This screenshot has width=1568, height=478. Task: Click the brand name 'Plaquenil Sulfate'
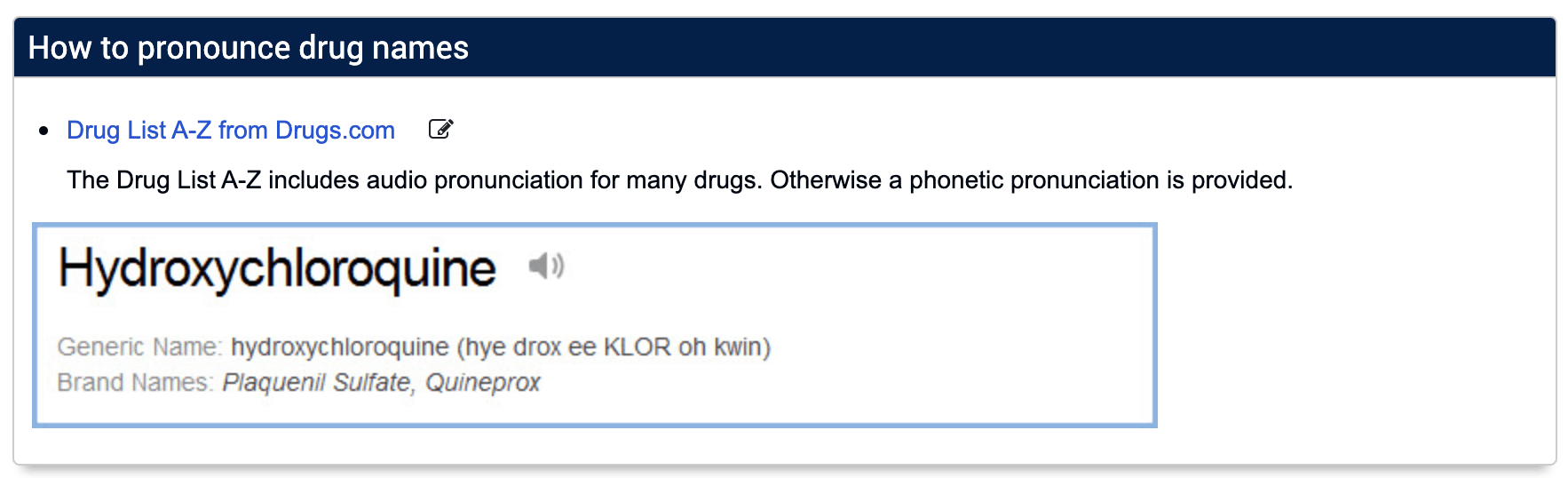pos(317,382)
